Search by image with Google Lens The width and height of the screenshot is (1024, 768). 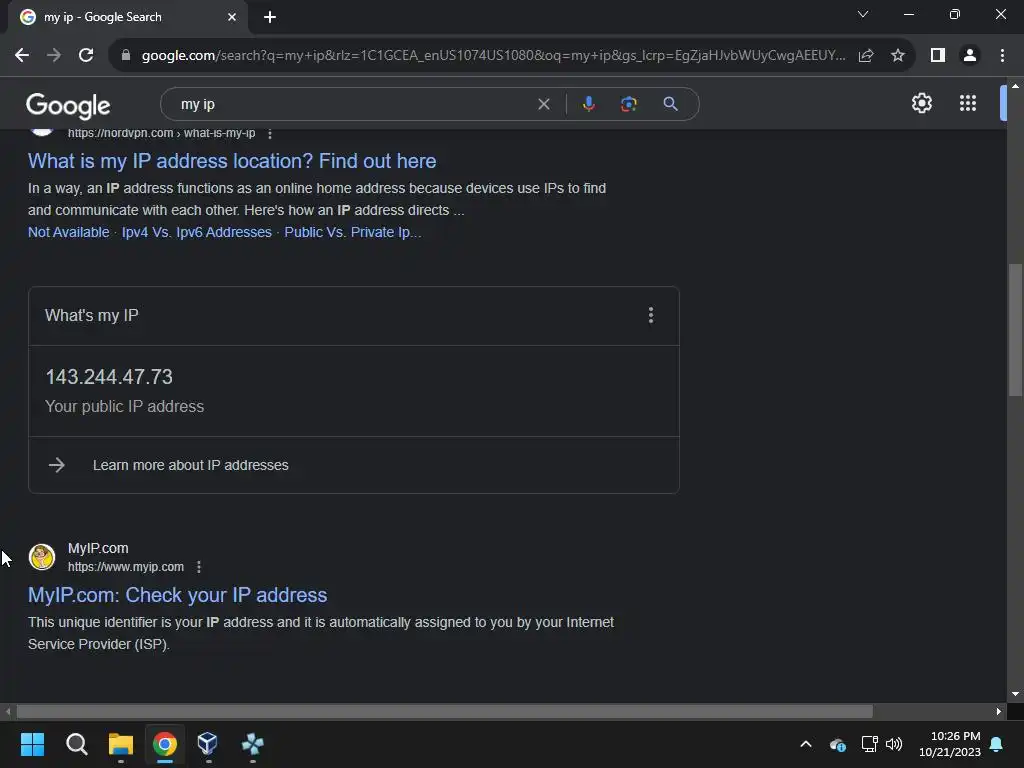[x=629, y=104]
